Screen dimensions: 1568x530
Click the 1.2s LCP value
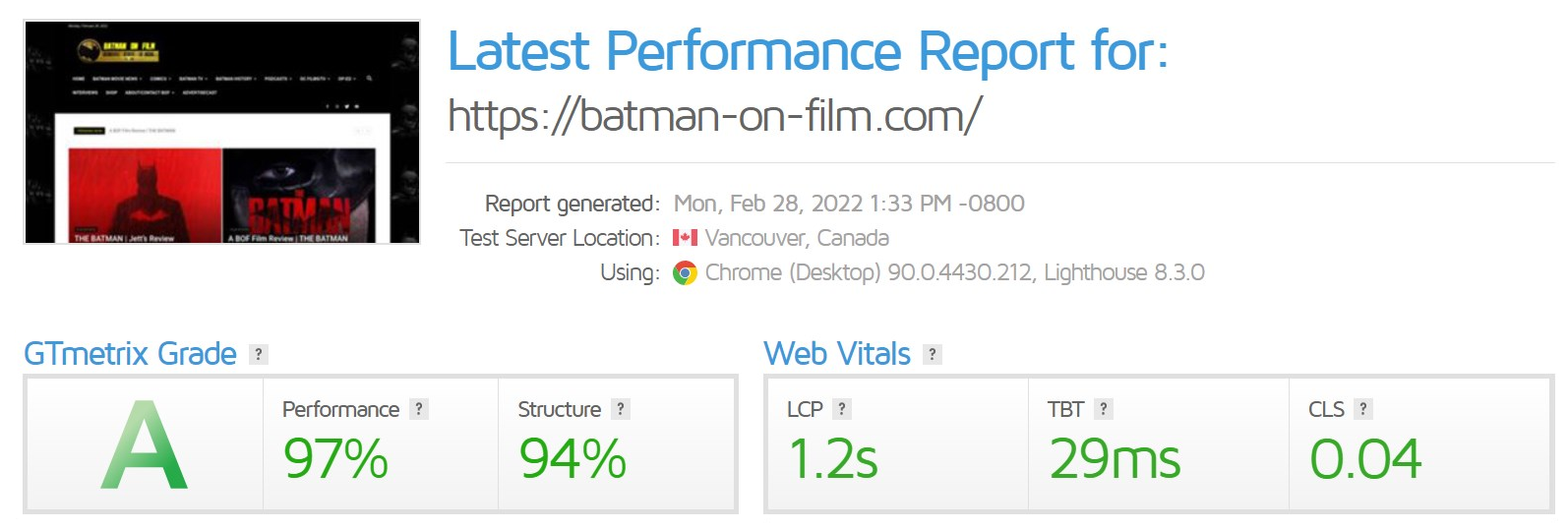[x=833, y=459]
